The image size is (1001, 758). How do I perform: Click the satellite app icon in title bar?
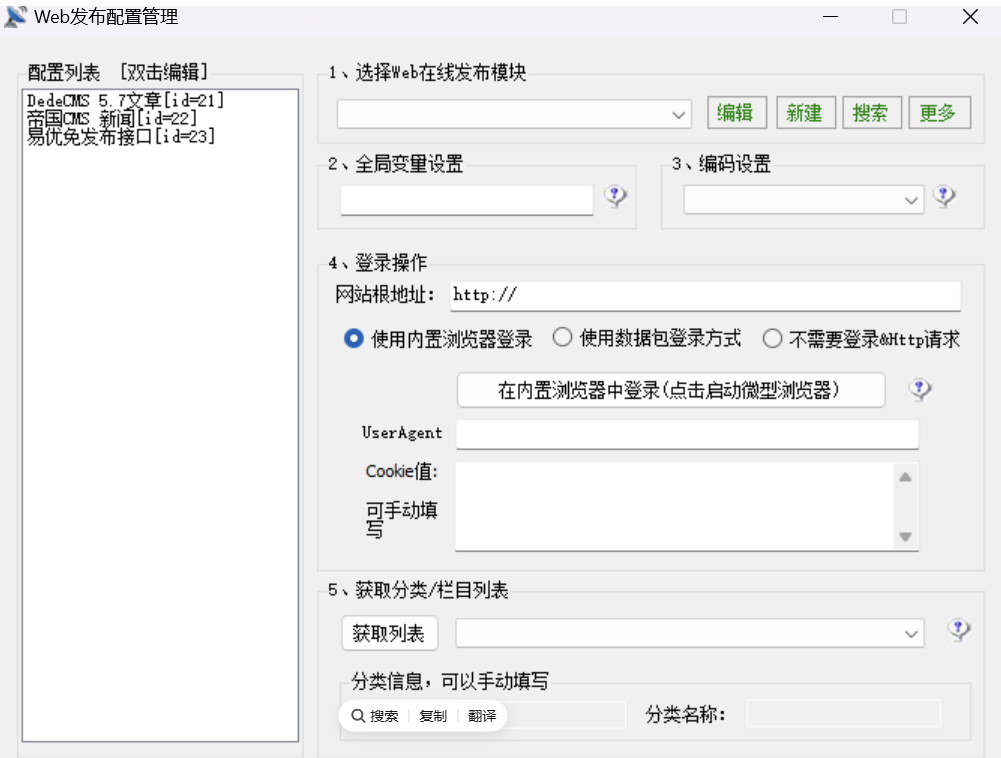[x=16, y=16]
